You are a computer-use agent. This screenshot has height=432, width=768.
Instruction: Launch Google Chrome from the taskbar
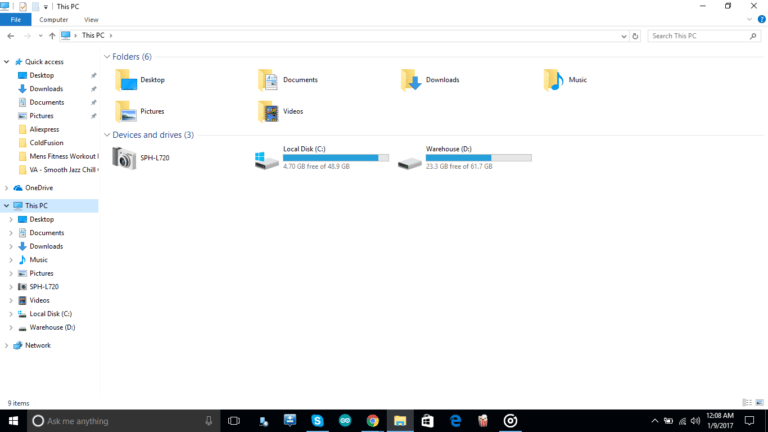[372, 421]
